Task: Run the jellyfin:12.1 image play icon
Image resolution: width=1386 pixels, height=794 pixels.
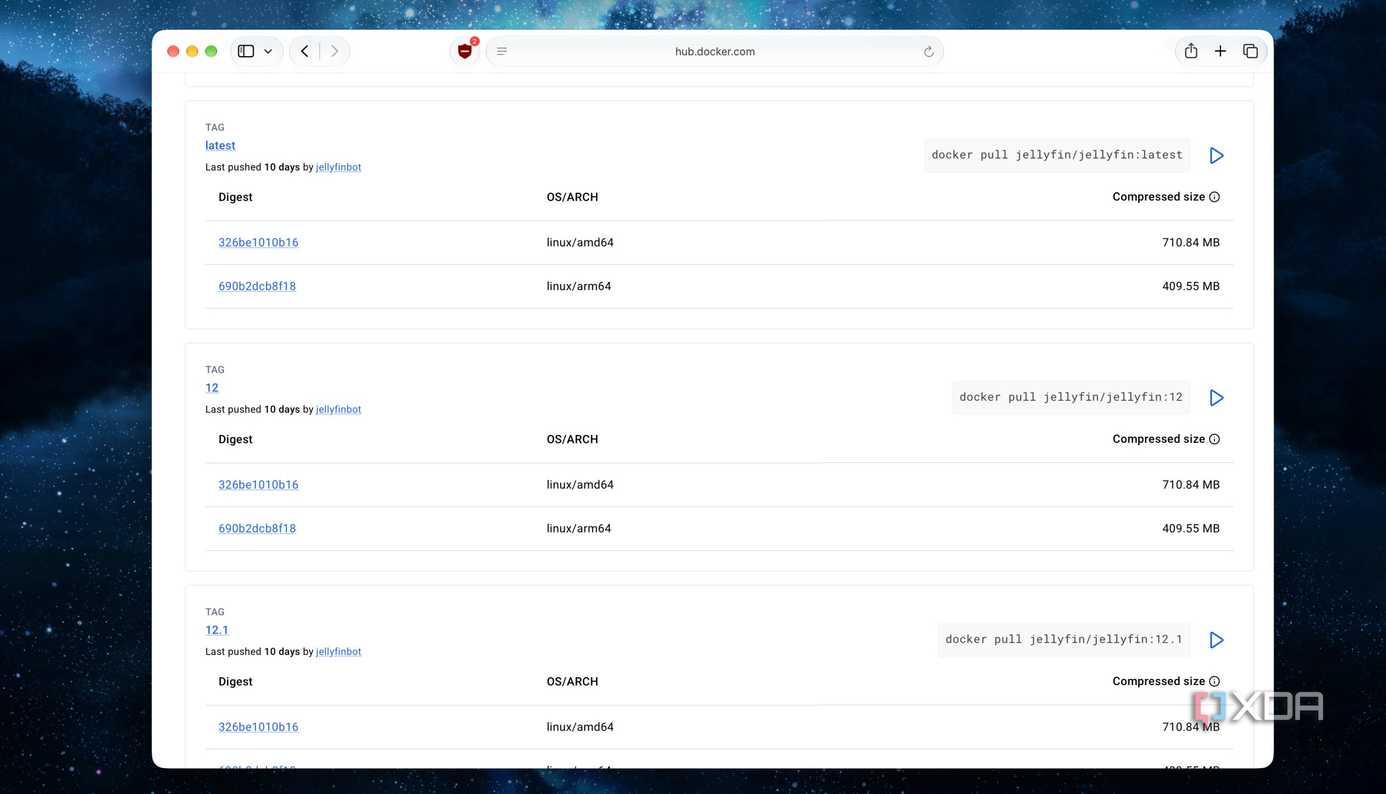Action: point(1216,640)
